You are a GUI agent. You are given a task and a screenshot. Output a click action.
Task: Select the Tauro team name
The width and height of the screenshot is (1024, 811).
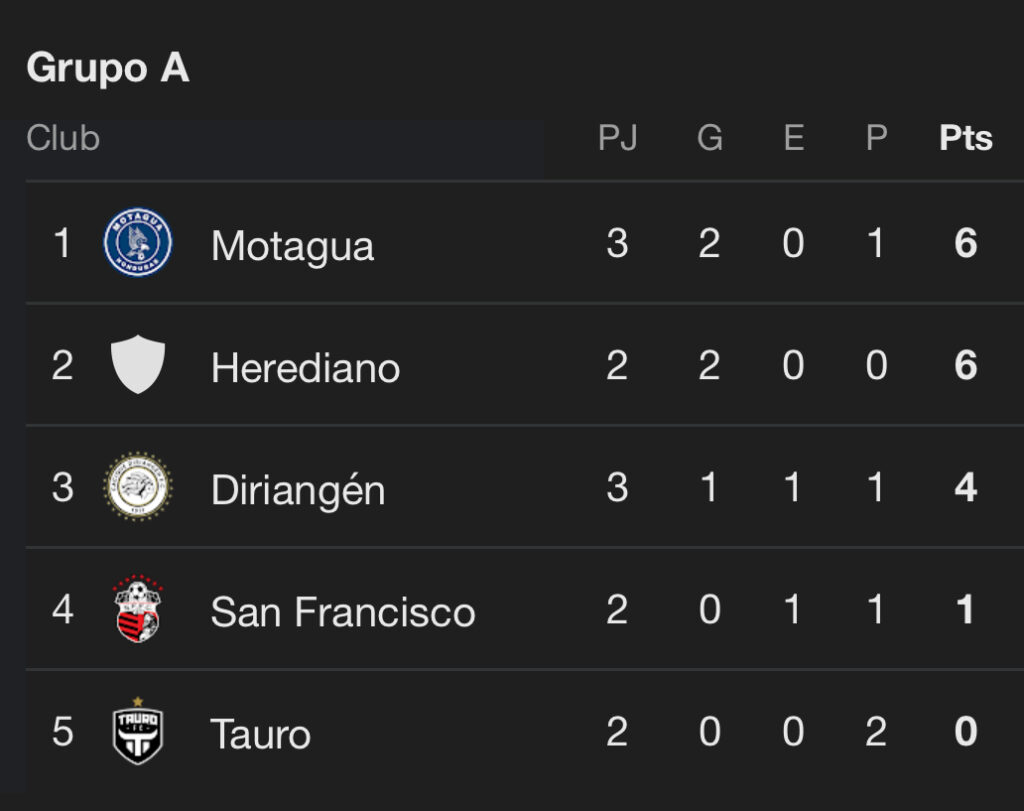pyautogui.click(x=260, y=734)
